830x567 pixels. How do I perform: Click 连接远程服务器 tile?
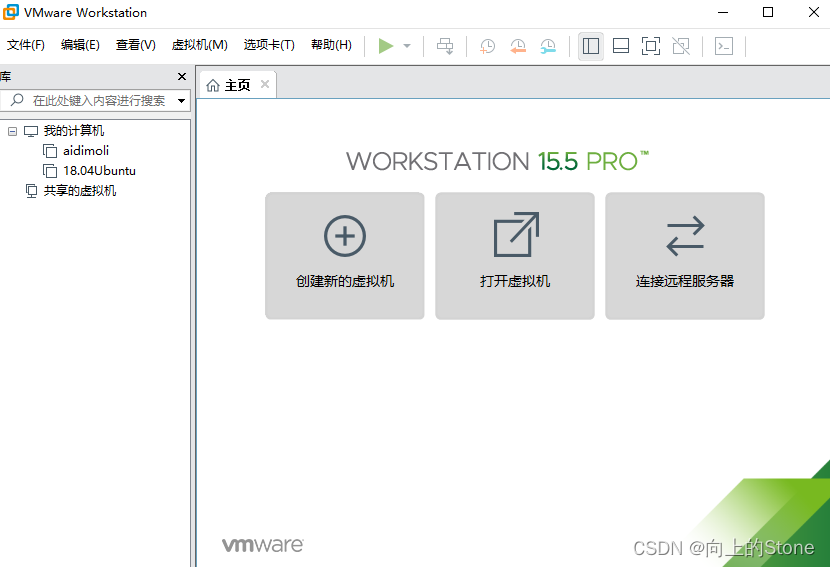pos(684,256)
